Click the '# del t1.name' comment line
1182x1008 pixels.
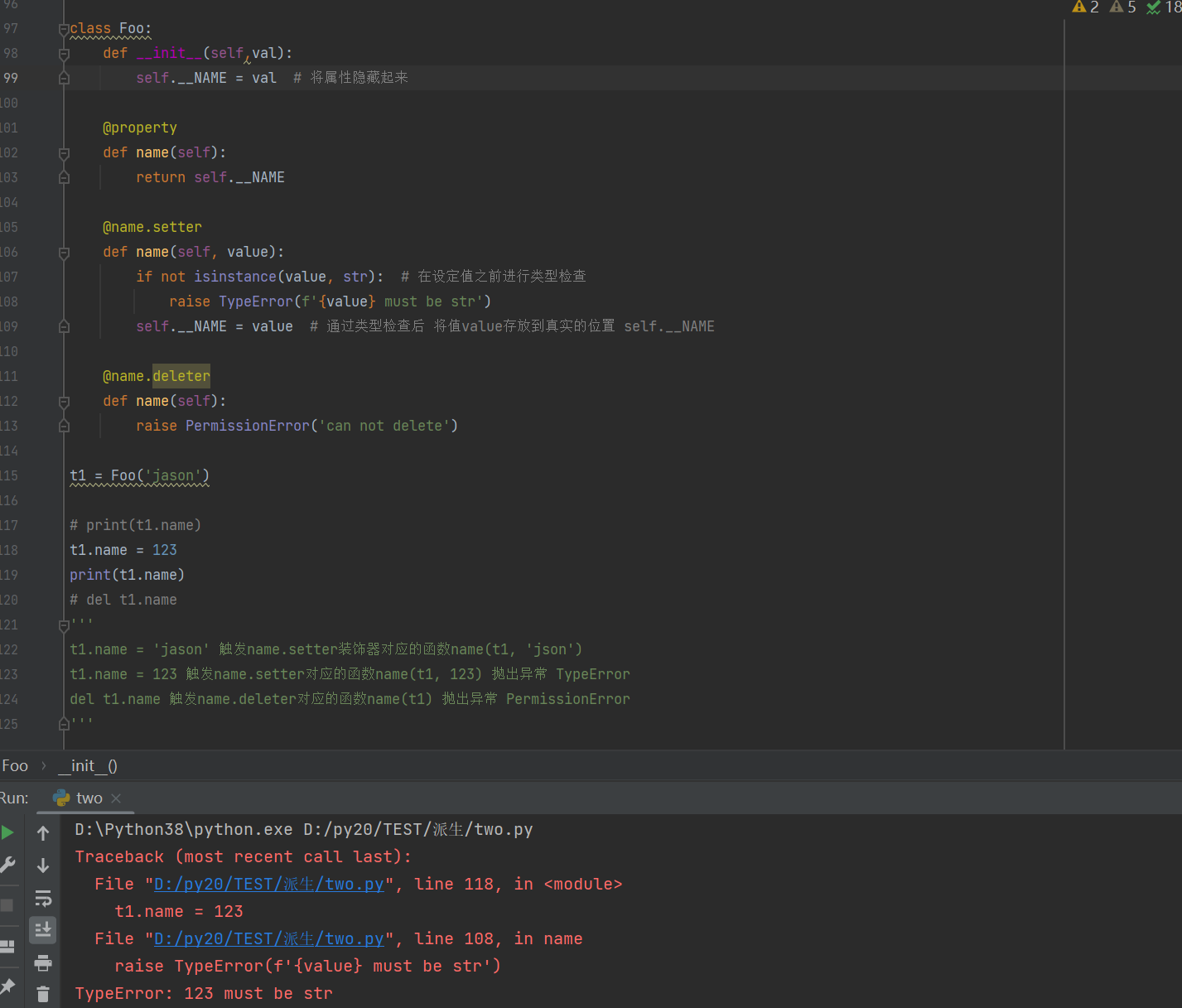[x=123, y=600]
